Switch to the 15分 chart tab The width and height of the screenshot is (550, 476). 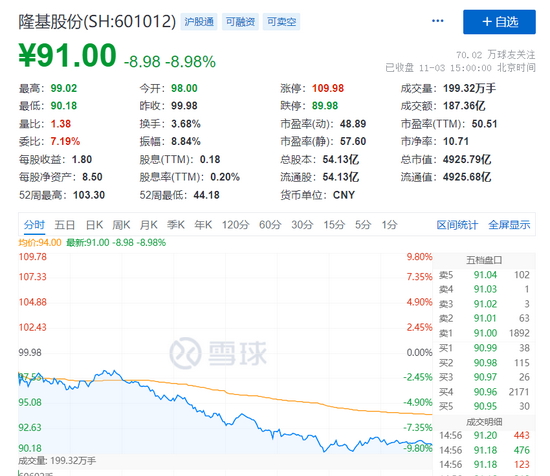point(334,224)
